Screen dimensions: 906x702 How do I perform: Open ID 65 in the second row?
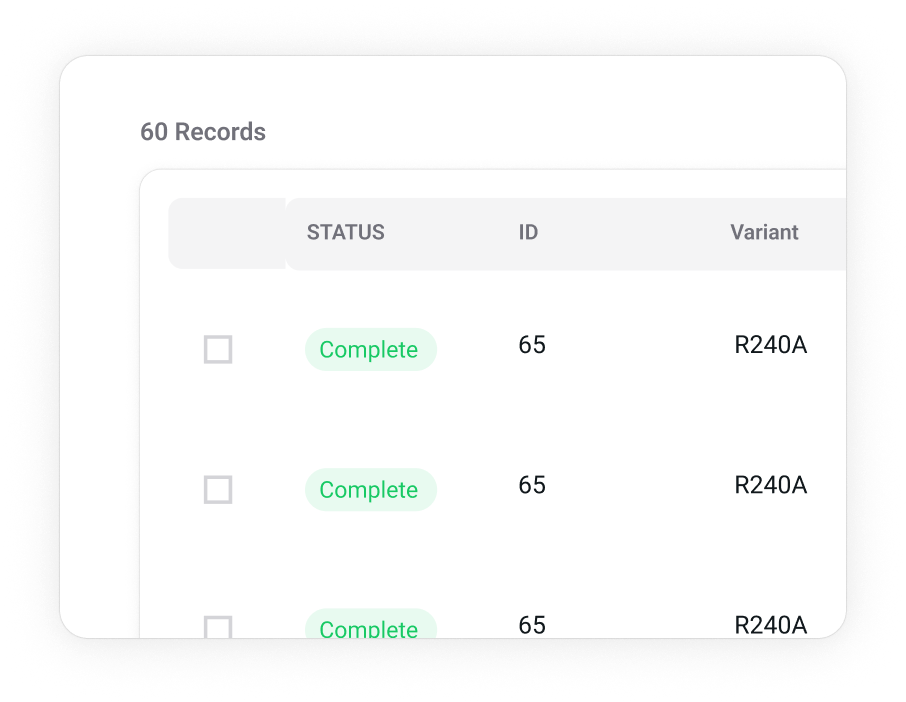532,485
